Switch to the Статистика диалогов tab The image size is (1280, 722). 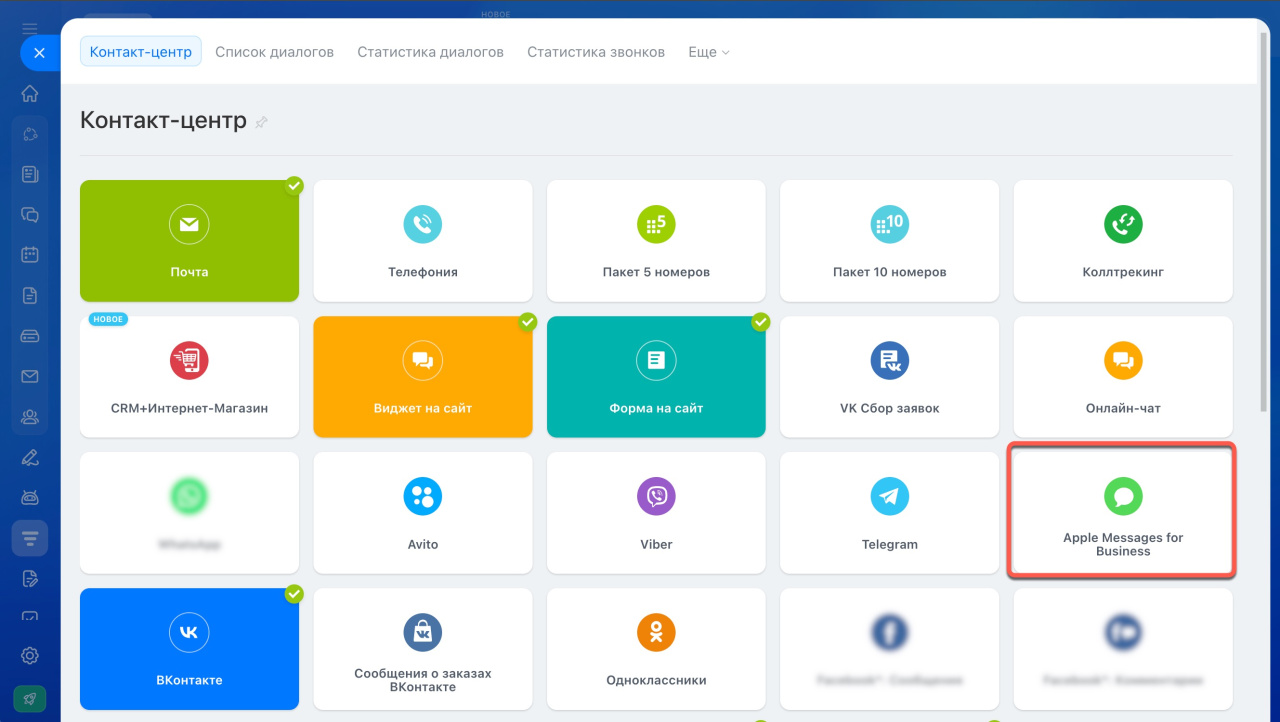(431, 52)
